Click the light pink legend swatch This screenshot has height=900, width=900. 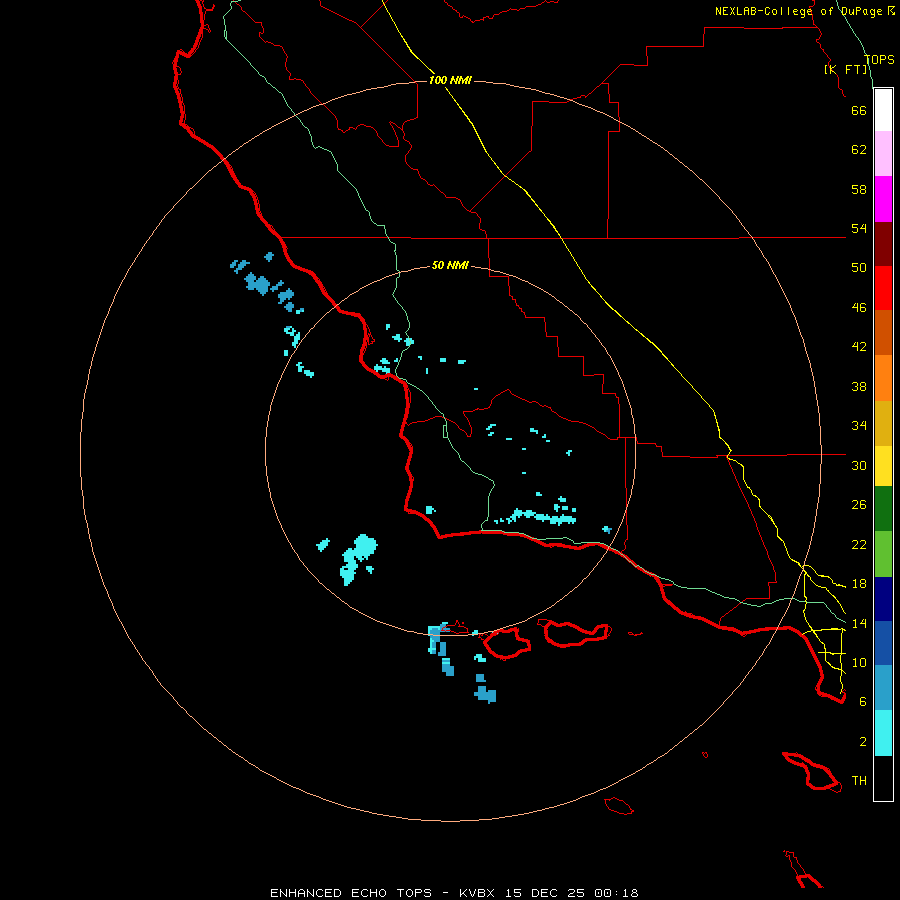pyautogui.click(x=883, y=154)
